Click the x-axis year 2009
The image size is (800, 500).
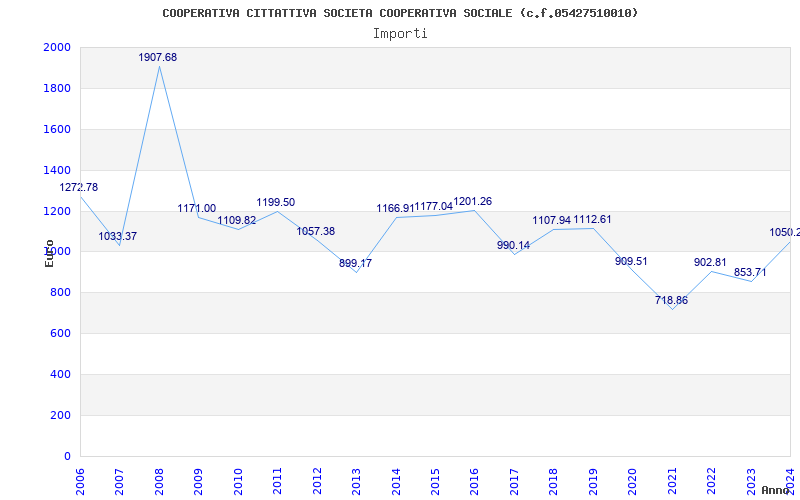coord(198,481)
